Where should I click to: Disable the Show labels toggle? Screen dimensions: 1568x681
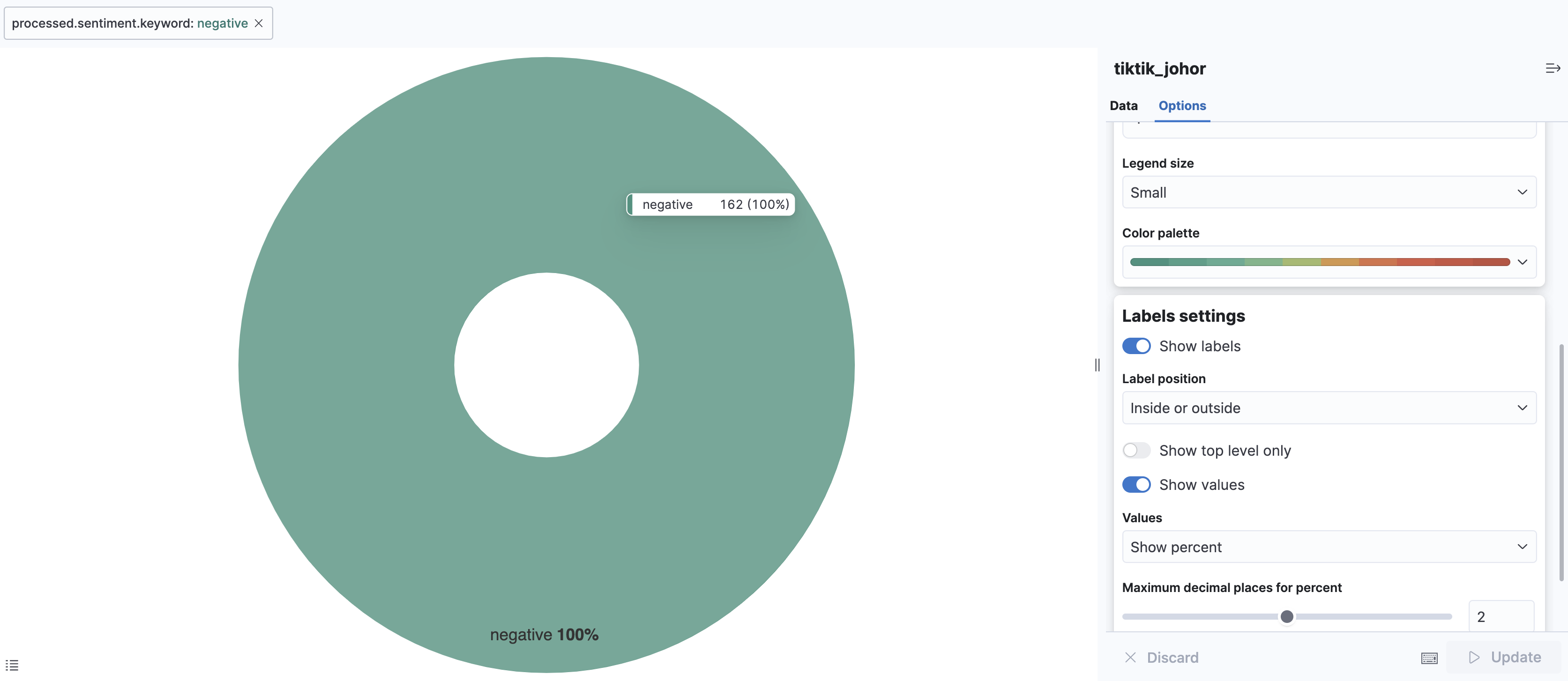point(1136,345)
